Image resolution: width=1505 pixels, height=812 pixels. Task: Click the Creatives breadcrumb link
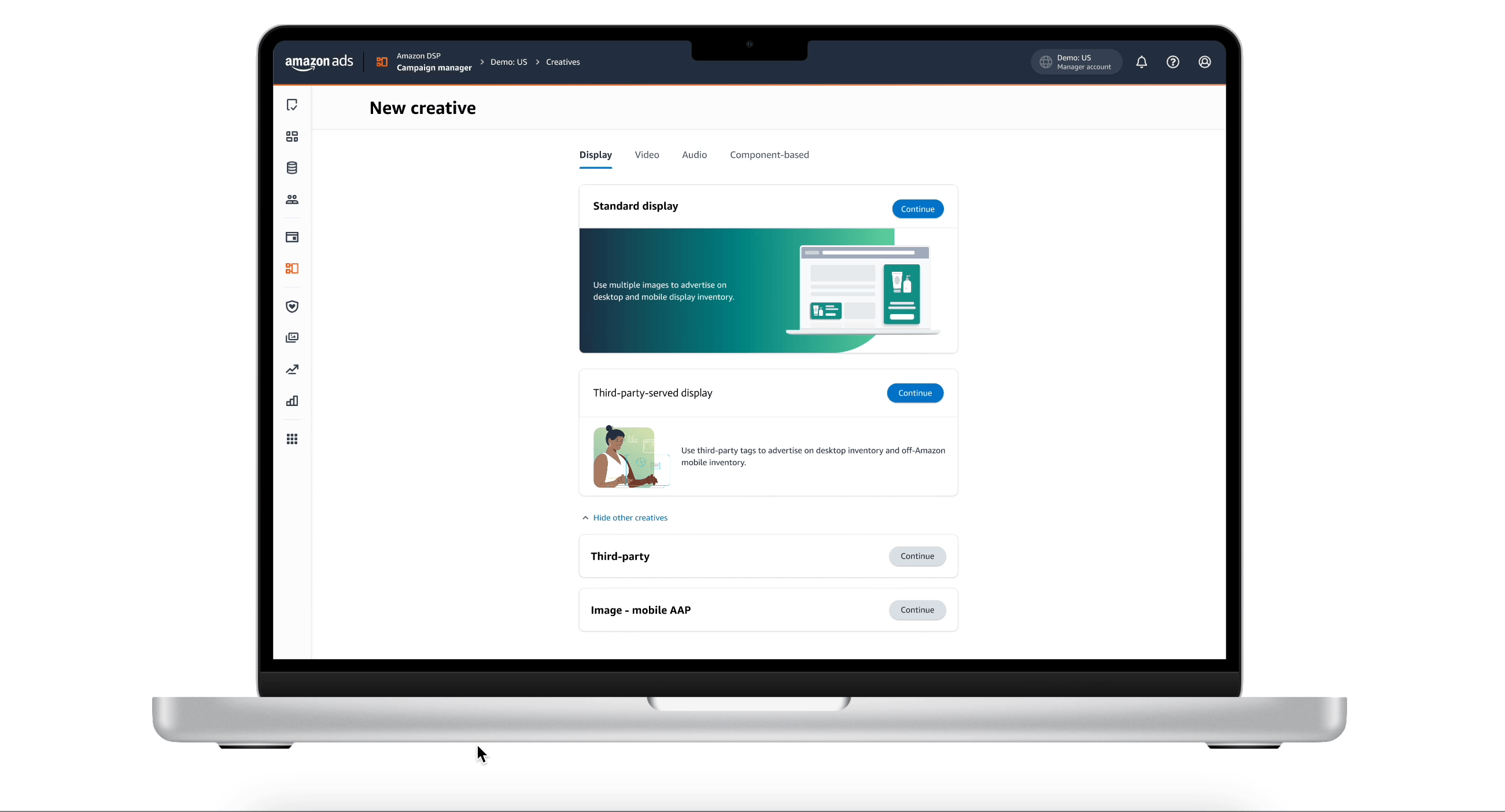563,62
